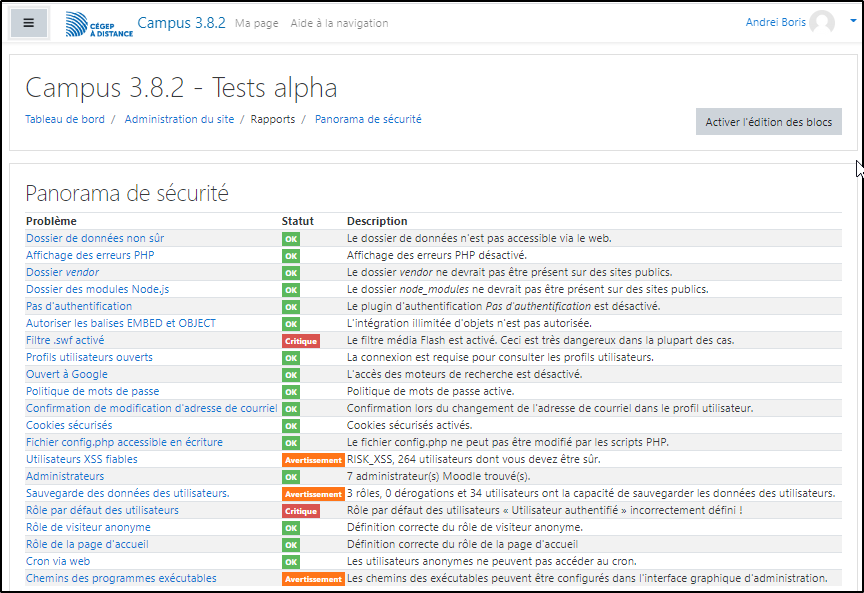Click Avertissement badge for Utilisateurs XSS fiables
The width and height of the screenshot is (864, 593).
tap(313, 460)
